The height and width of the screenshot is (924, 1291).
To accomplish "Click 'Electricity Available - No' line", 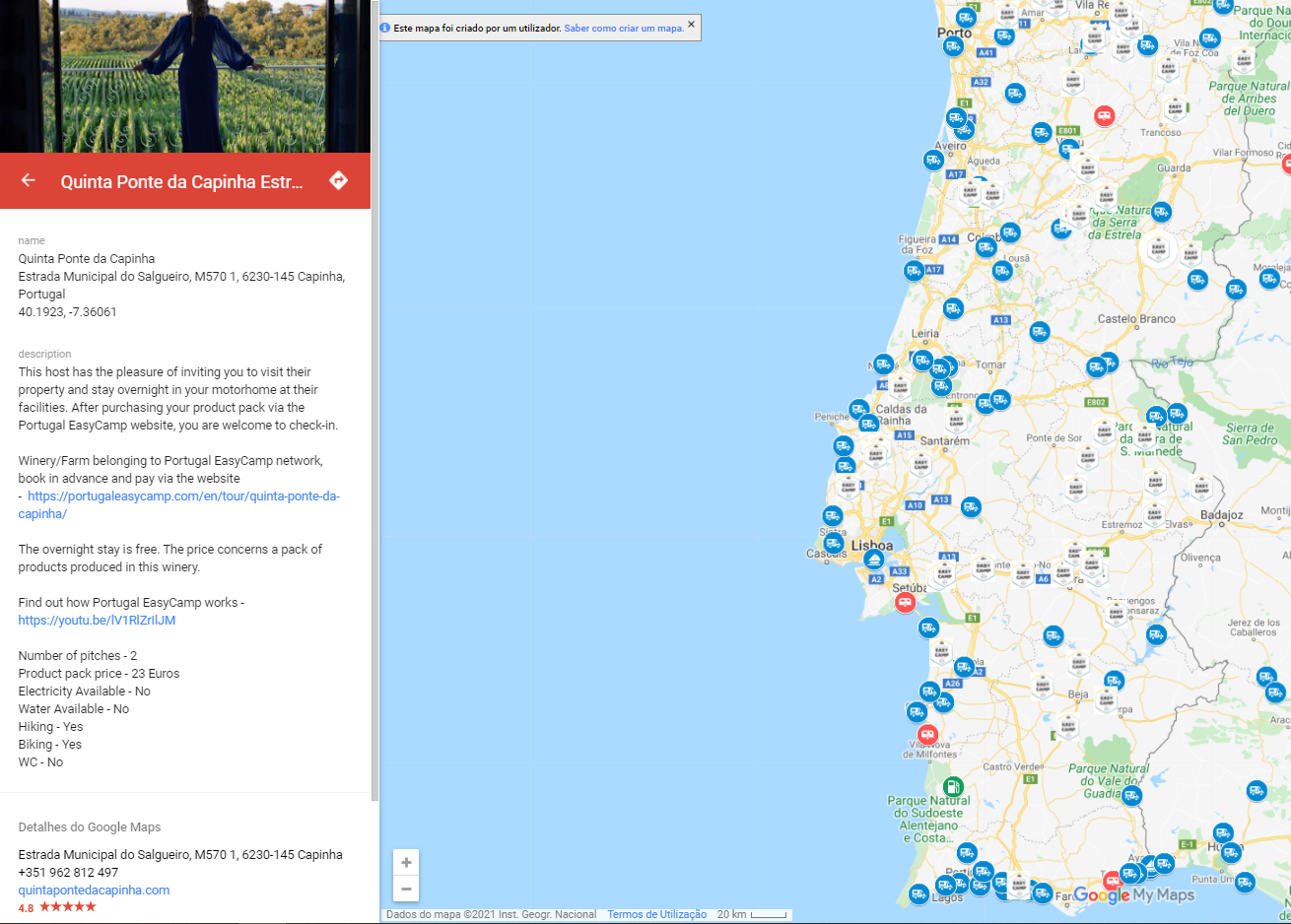I will point(84,692).
